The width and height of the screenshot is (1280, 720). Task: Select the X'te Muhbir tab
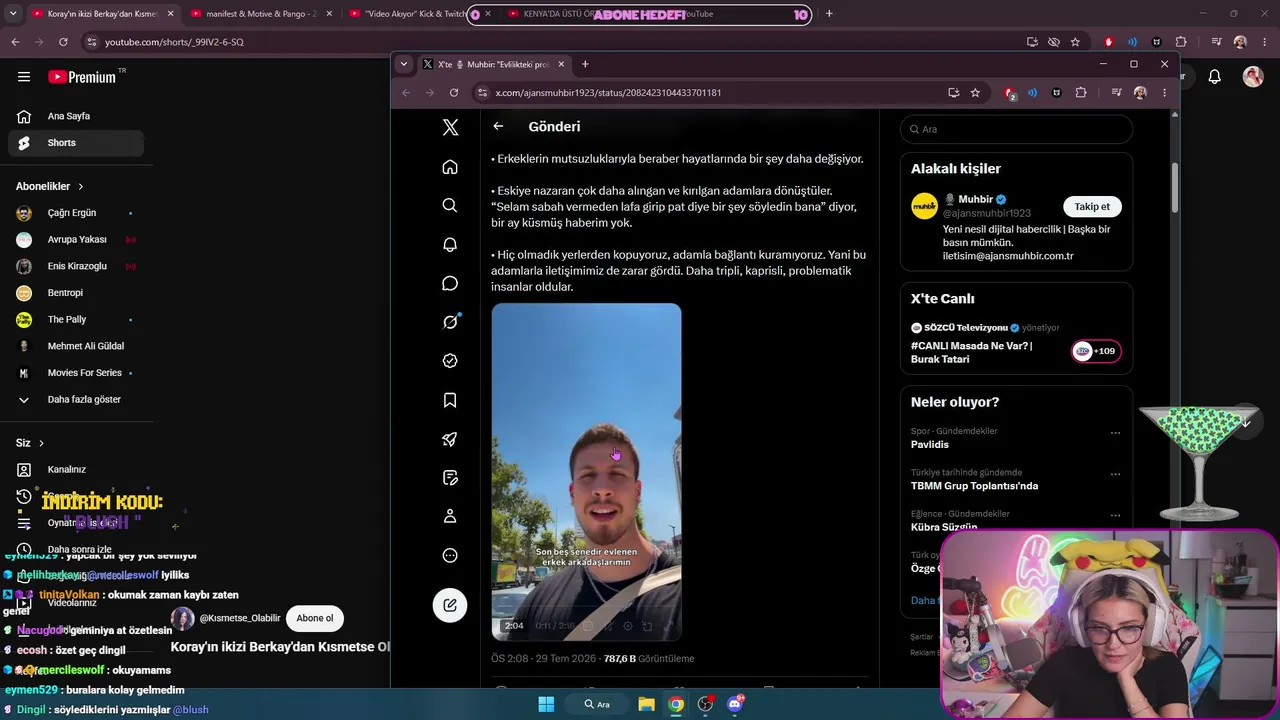click(x=494, y=64)
